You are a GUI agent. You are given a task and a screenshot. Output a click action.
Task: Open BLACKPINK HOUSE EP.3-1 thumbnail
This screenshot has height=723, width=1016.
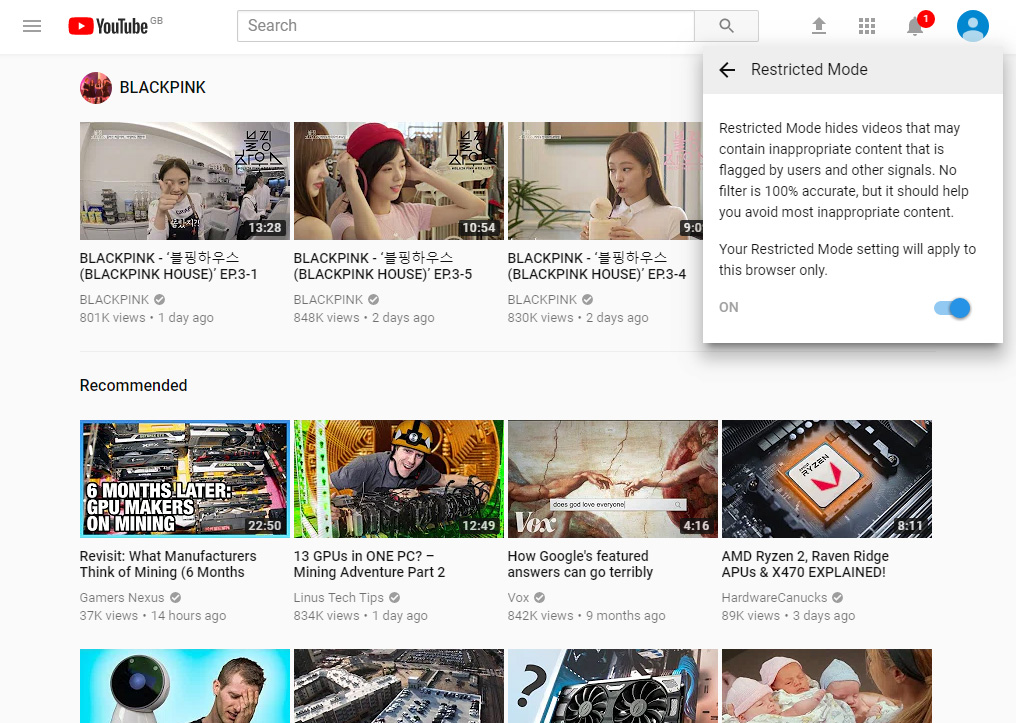[185, 181]
